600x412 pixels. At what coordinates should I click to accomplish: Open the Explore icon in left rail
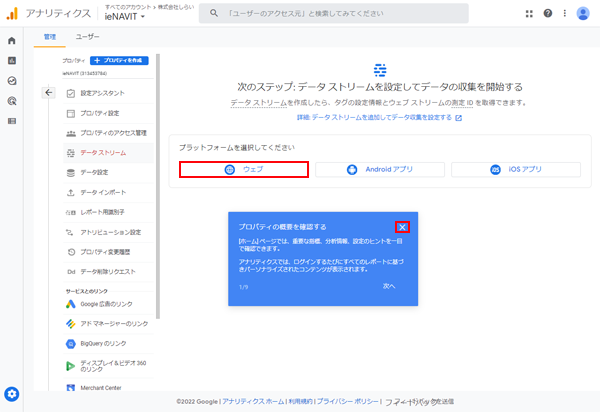tap(12, 81)
